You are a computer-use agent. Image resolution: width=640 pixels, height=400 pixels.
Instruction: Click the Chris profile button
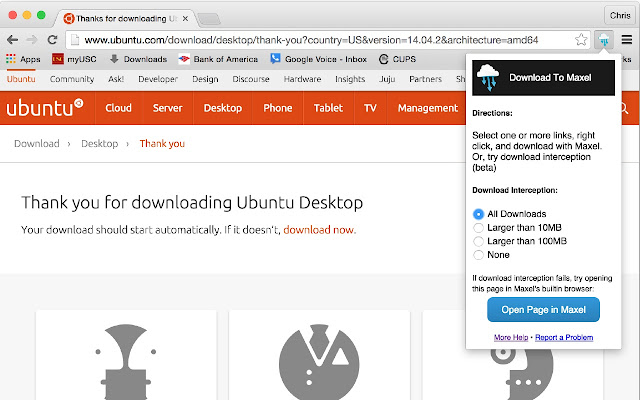[620, 16]
